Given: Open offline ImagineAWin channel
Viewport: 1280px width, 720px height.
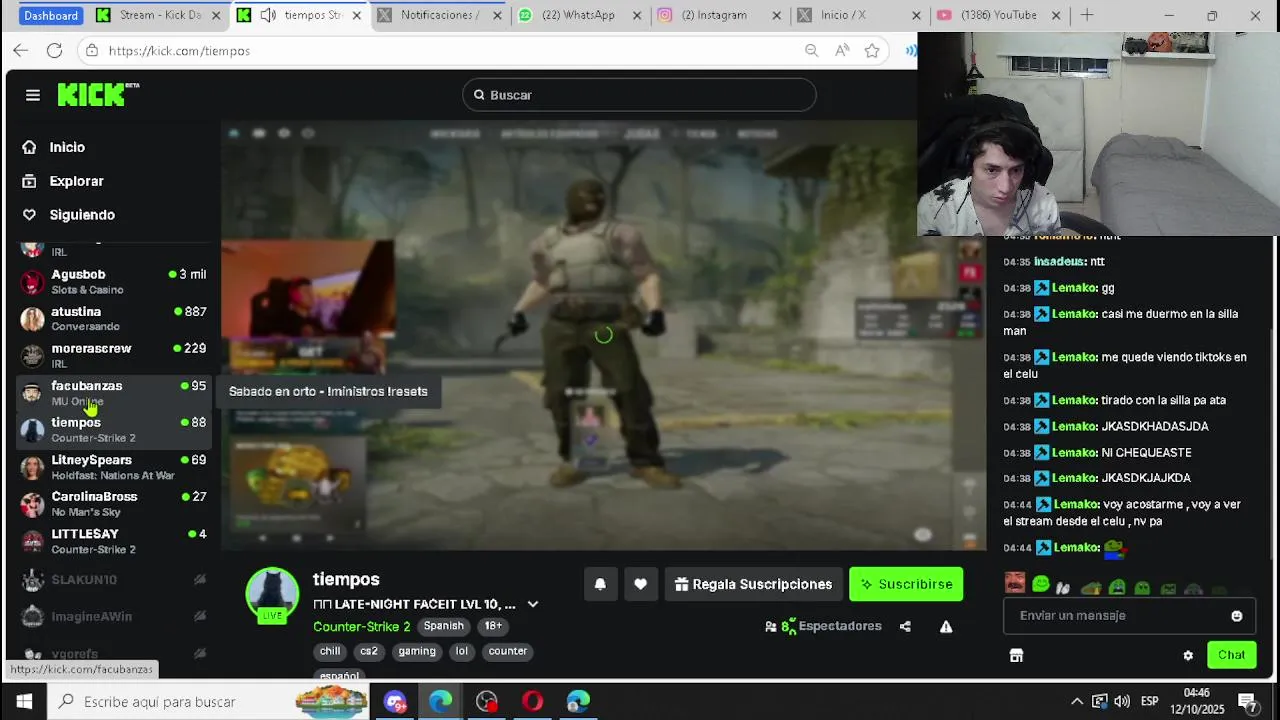Looking at the screenshot, I should 114,616.
